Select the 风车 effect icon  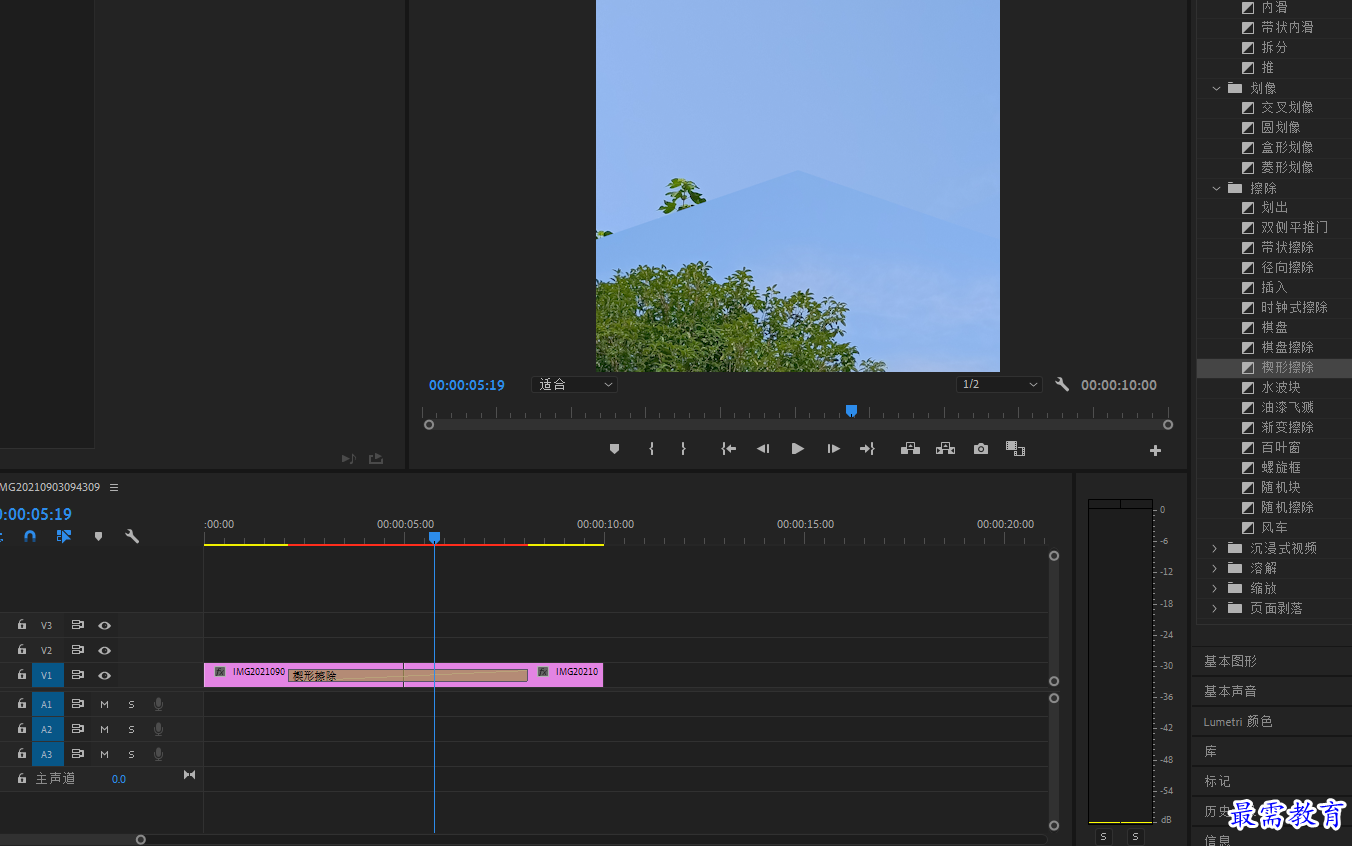pos(1248,528)
